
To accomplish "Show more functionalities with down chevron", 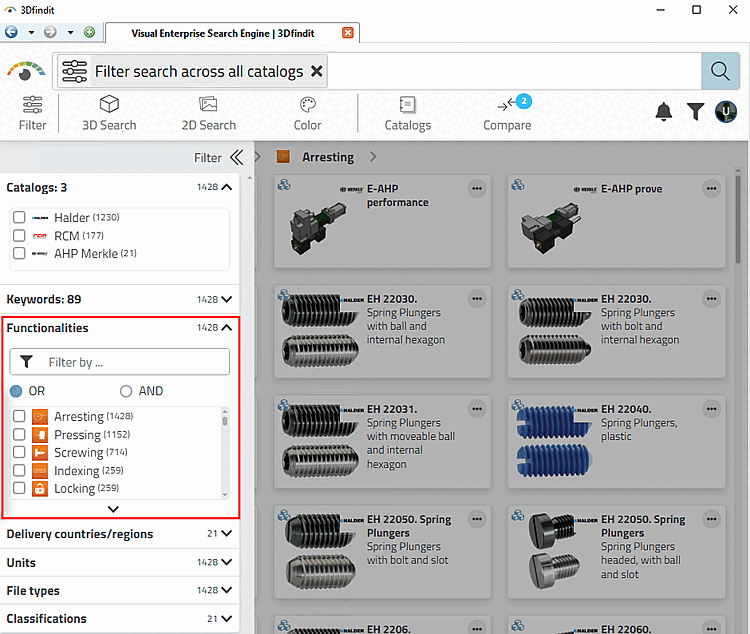I will 113,508.
